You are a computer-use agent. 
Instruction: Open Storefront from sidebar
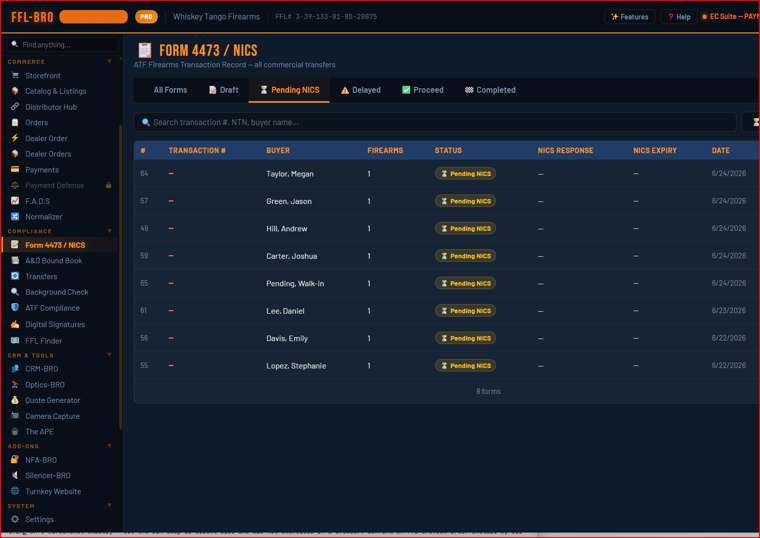43,76
